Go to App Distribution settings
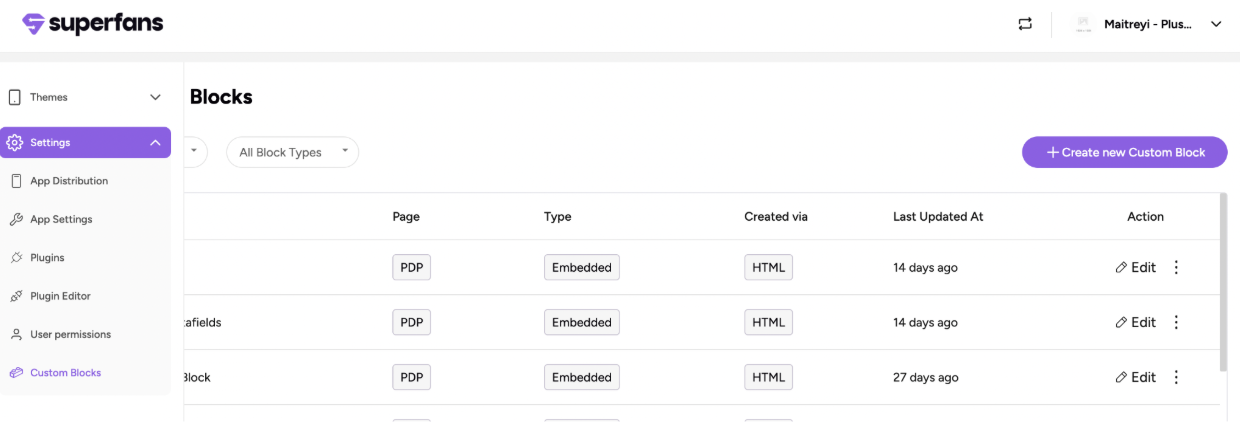This screenshot has width=1240, height=428. (68, 181)
